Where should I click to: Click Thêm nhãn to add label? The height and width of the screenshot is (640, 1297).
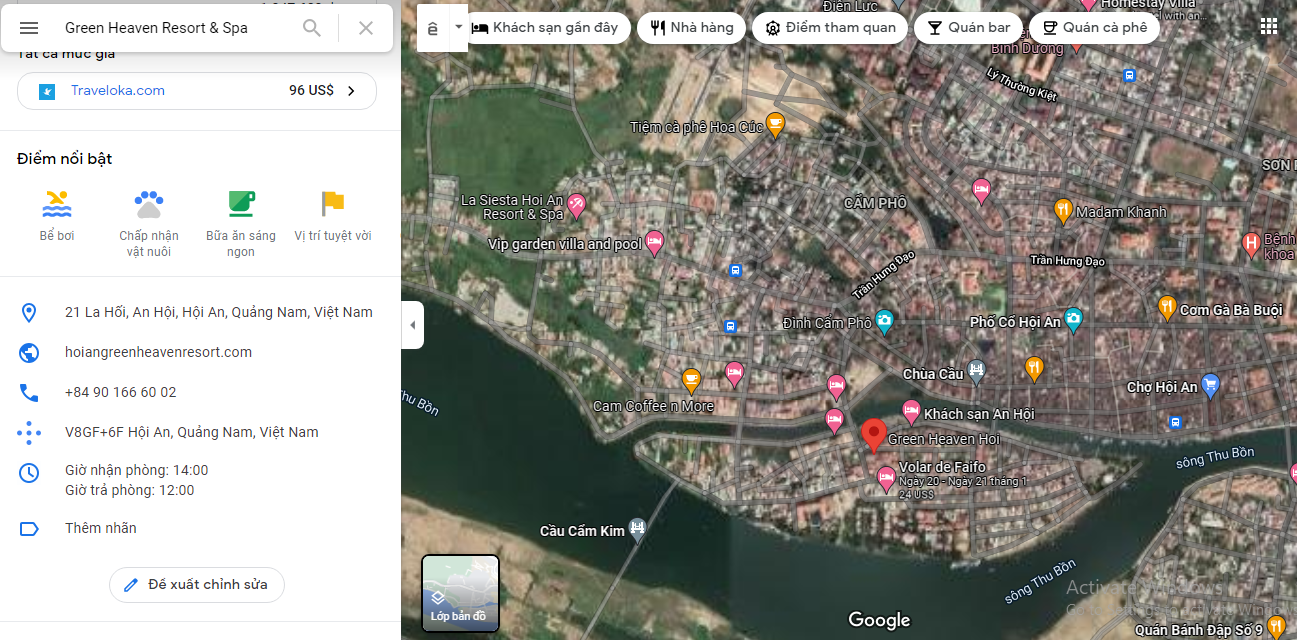(x=101, y=528)
